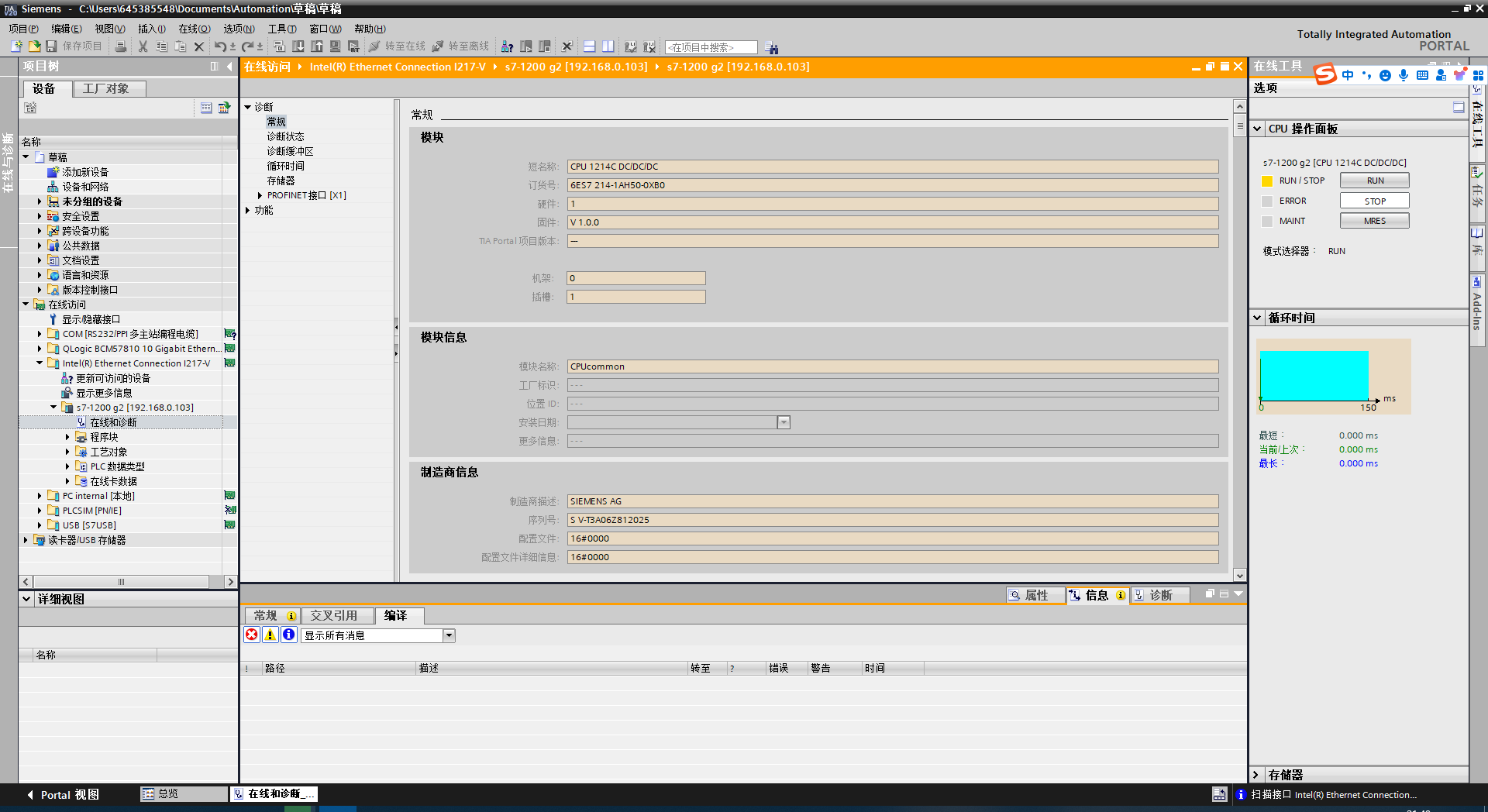This screenshot has height=812, width=1488.
Task: Click the redo arrow icon
Action: pyautogui.click(x=248, y=46)
